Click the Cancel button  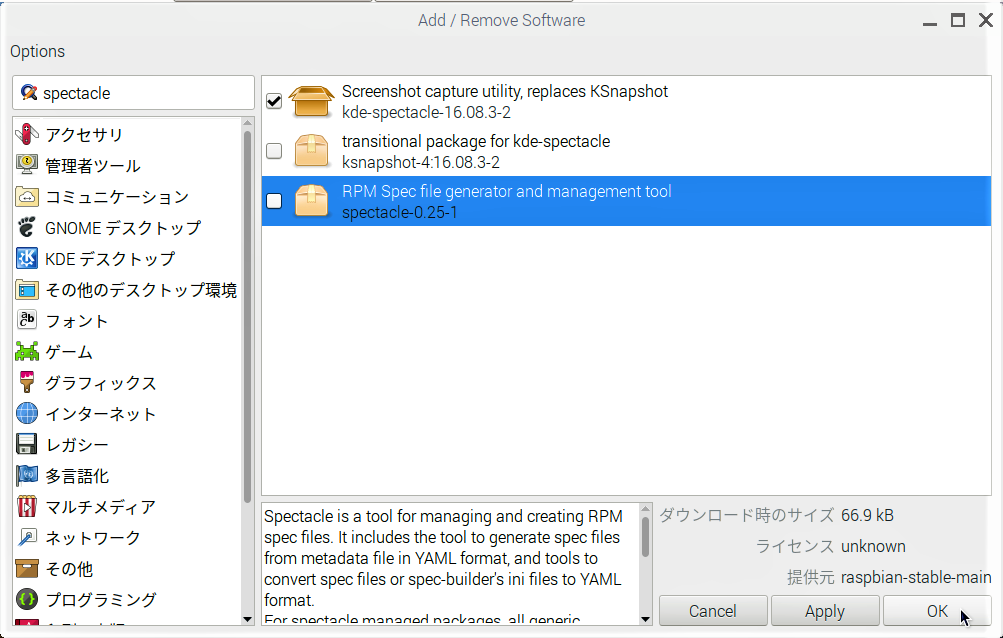713,611
